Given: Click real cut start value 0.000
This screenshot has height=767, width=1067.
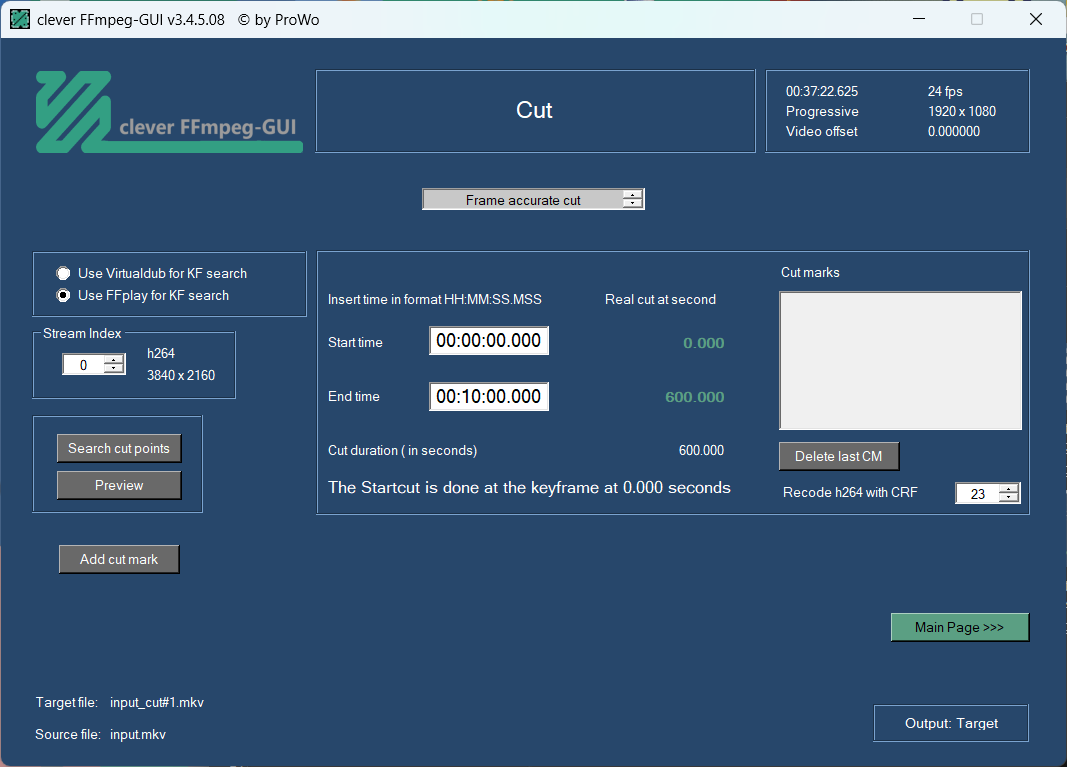Looking at the screenshot, I should tap(704, 343).
